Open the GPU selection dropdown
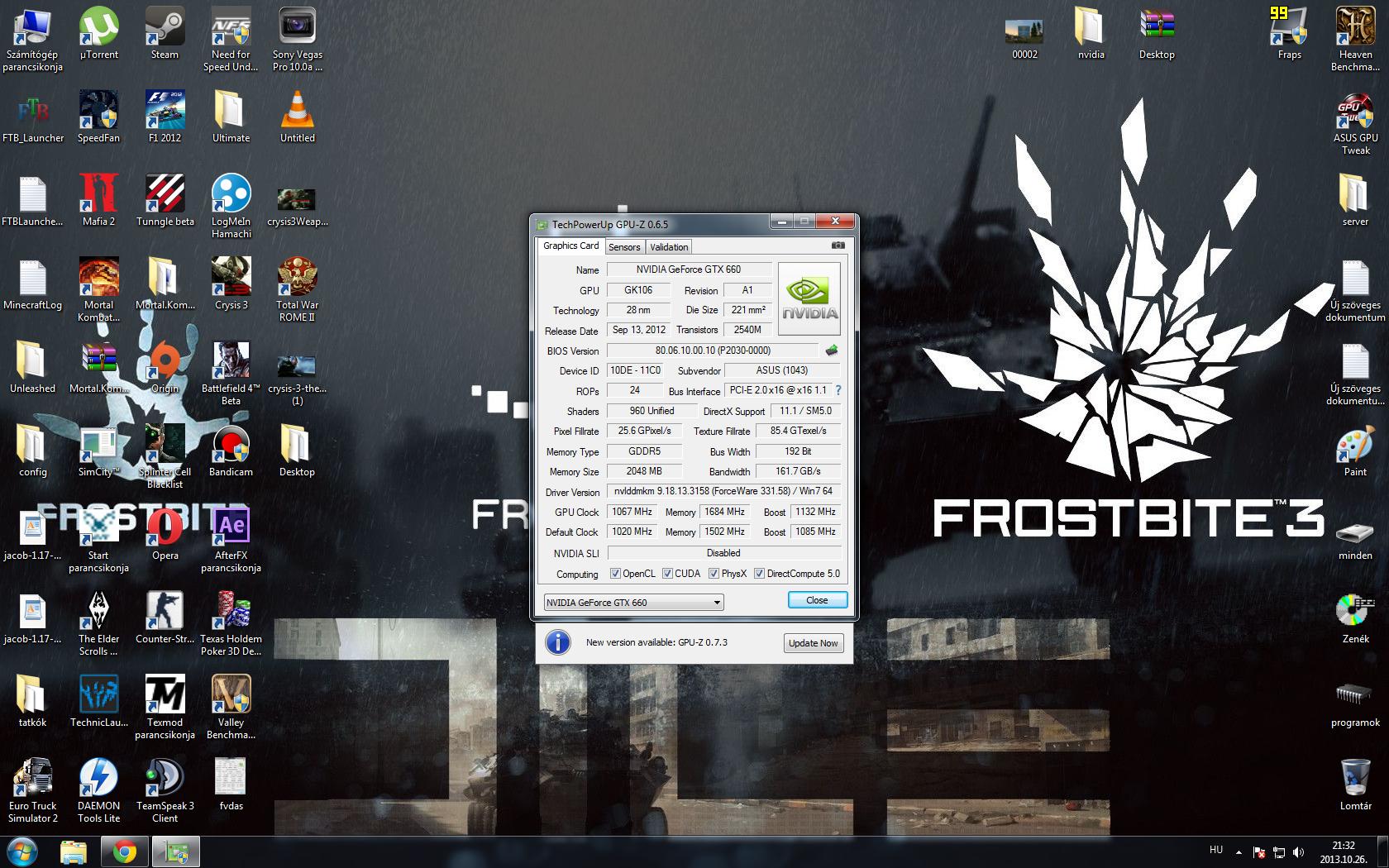 tap(633, 603)
